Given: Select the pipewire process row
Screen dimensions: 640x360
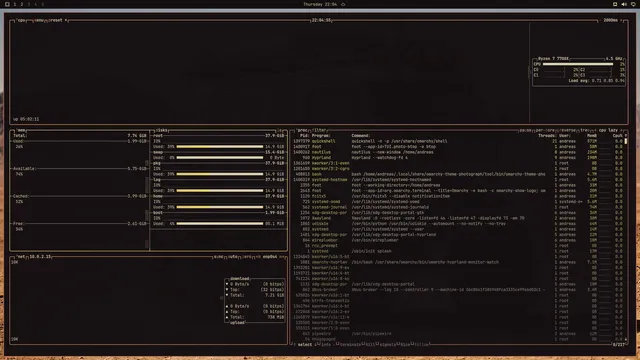Looking at the screenshot, I should (457, 334).
